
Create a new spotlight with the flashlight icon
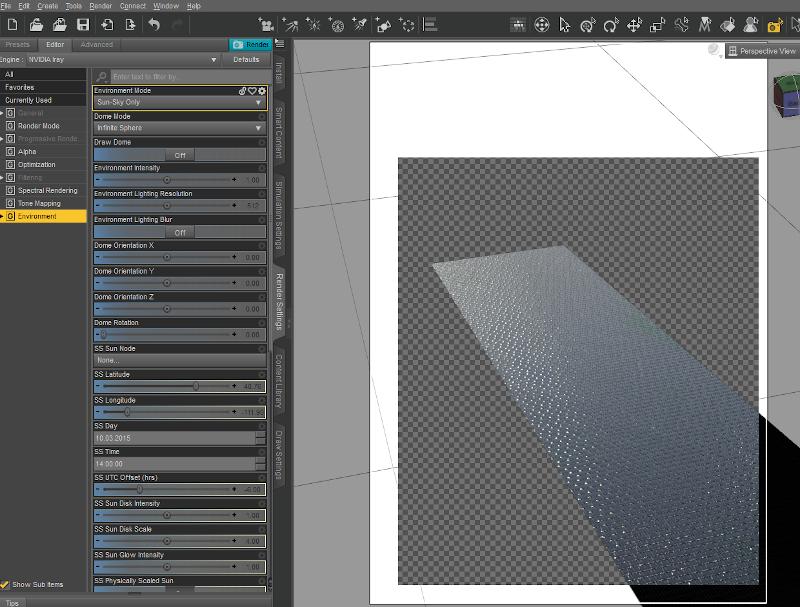click(359, 24)
